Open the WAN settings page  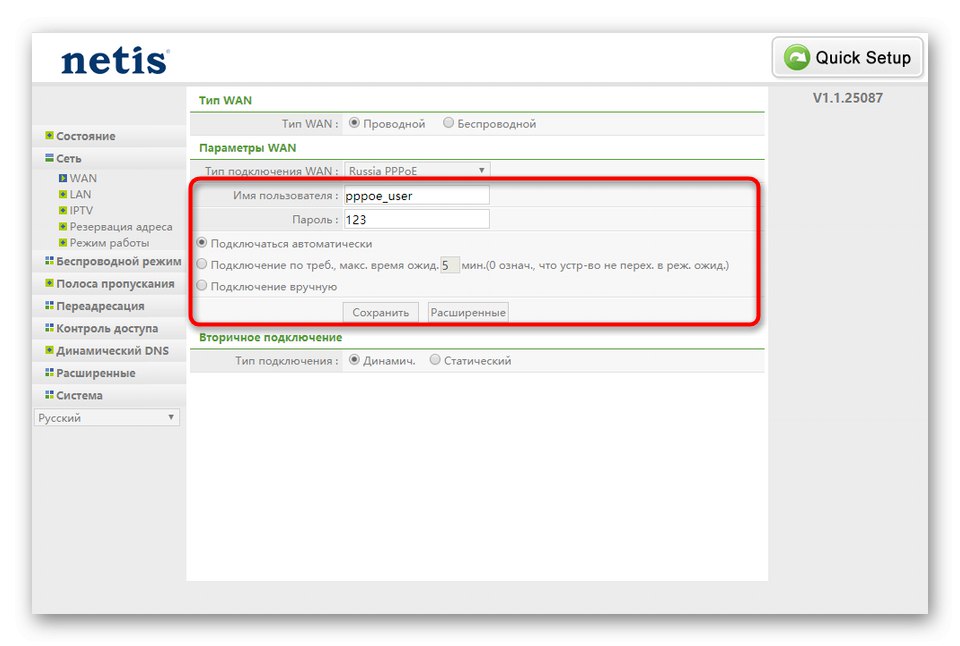83,178
